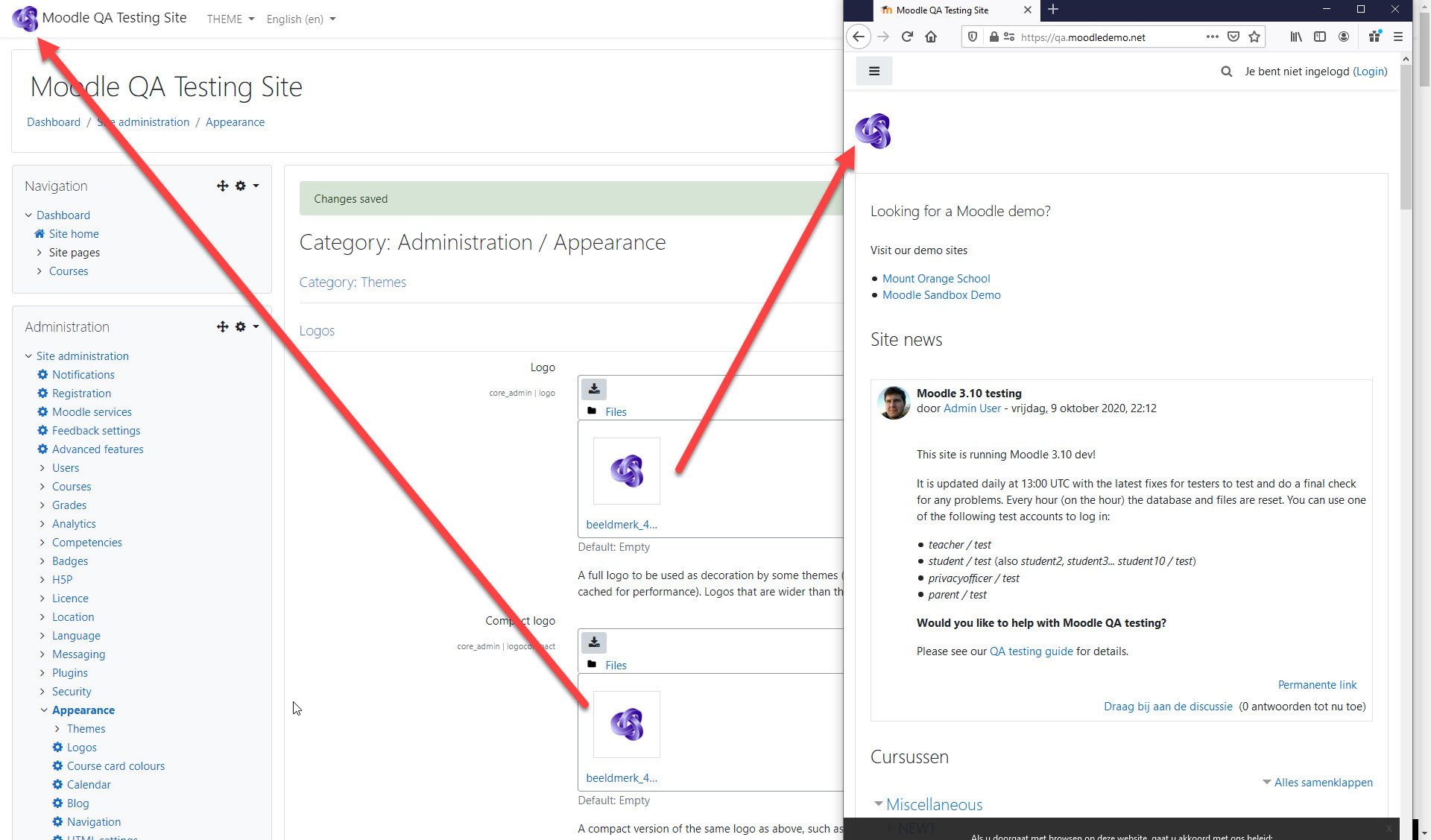Click the Firefox account icon
This screenshot has width=1431, height=840.
(x=1344, y=37)
